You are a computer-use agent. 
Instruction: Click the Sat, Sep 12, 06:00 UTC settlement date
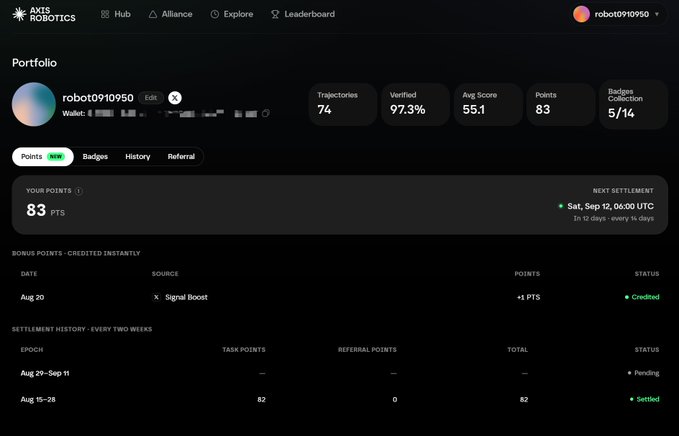[x=611, y=206]
